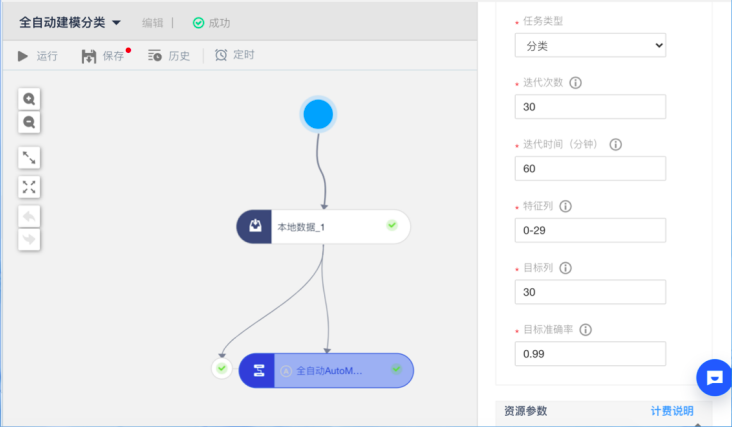732x428 pixels.
Task: Click the green check on 本地数据_1 node
Action: point(392,225)
